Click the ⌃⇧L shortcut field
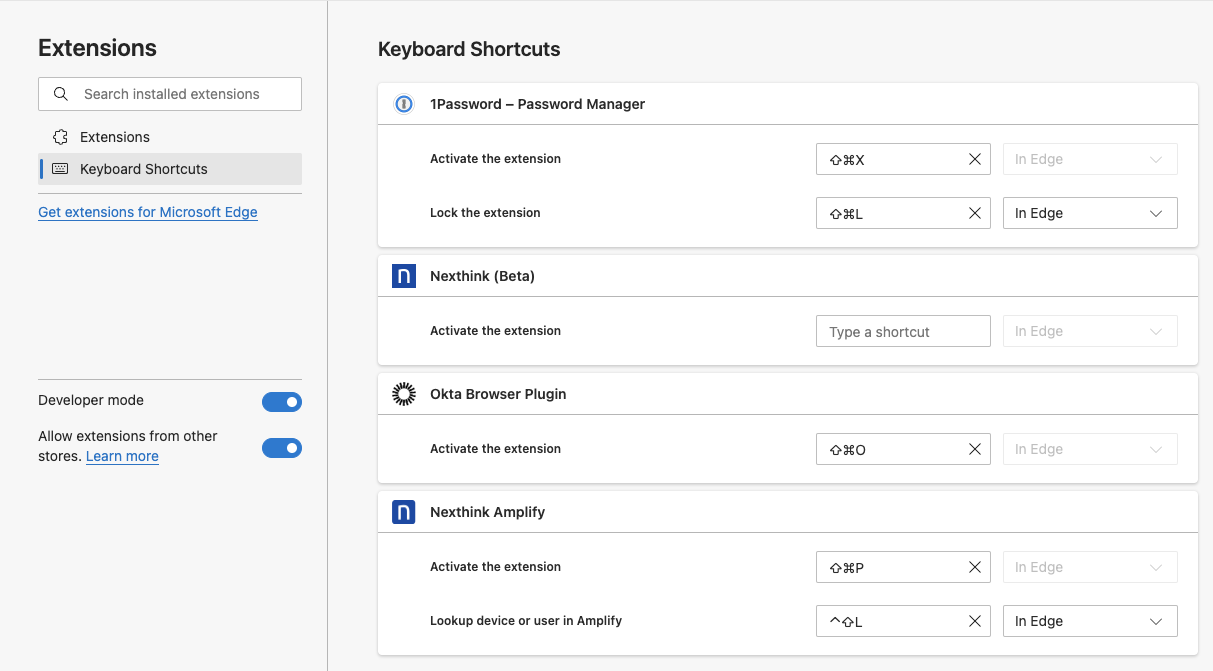 tap(903, 621)
